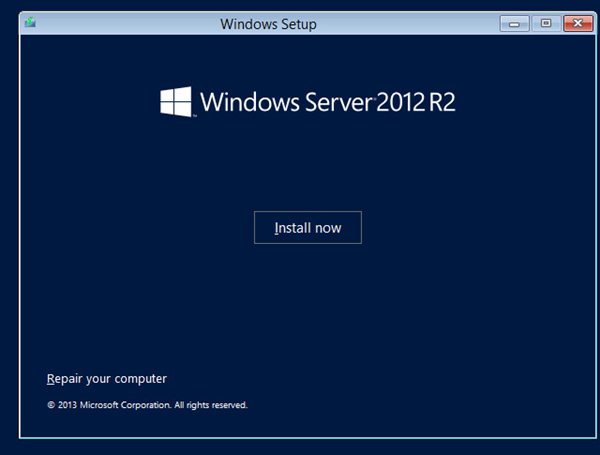Image resolution: width=600 pixels, height=455 pixels.
Task: Minimize the Windows Setup window
Action: tap(514, 24)
